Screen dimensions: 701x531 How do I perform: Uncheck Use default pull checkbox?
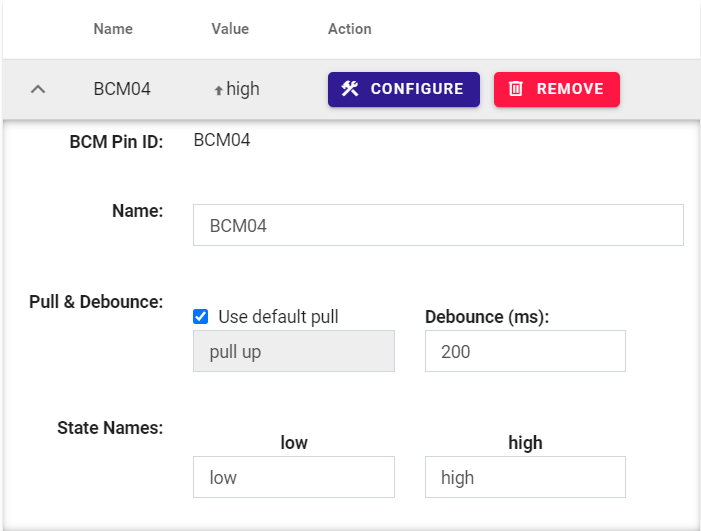(x=200, y=316)
